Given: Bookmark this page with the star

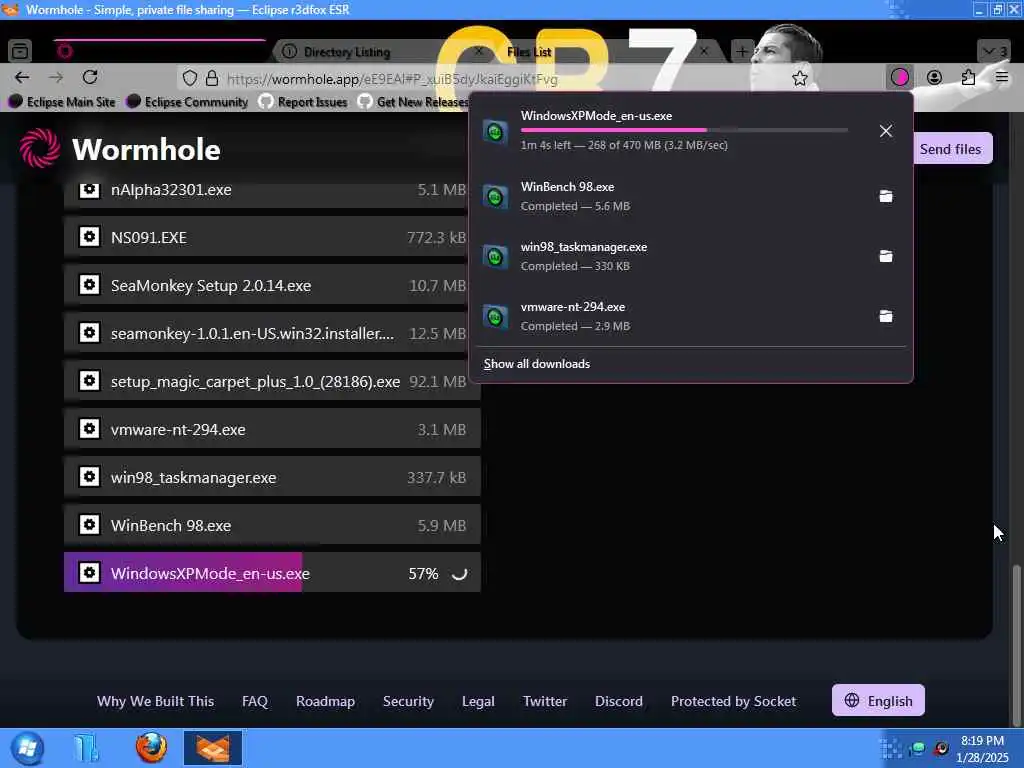Looking at the screenshot, I should click(x=799, y=78).
